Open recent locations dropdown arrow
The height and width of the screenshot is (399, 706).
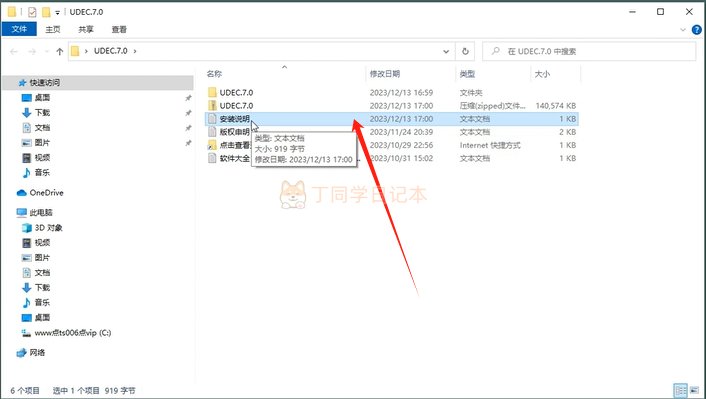(47, 52)
